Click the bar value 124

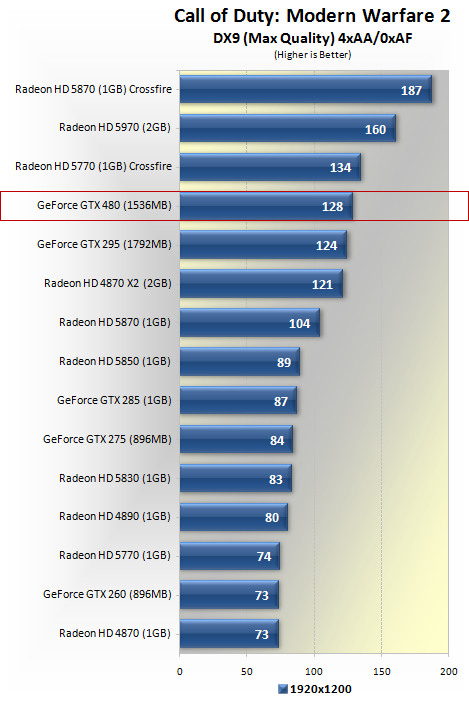[x=326, y=245]
